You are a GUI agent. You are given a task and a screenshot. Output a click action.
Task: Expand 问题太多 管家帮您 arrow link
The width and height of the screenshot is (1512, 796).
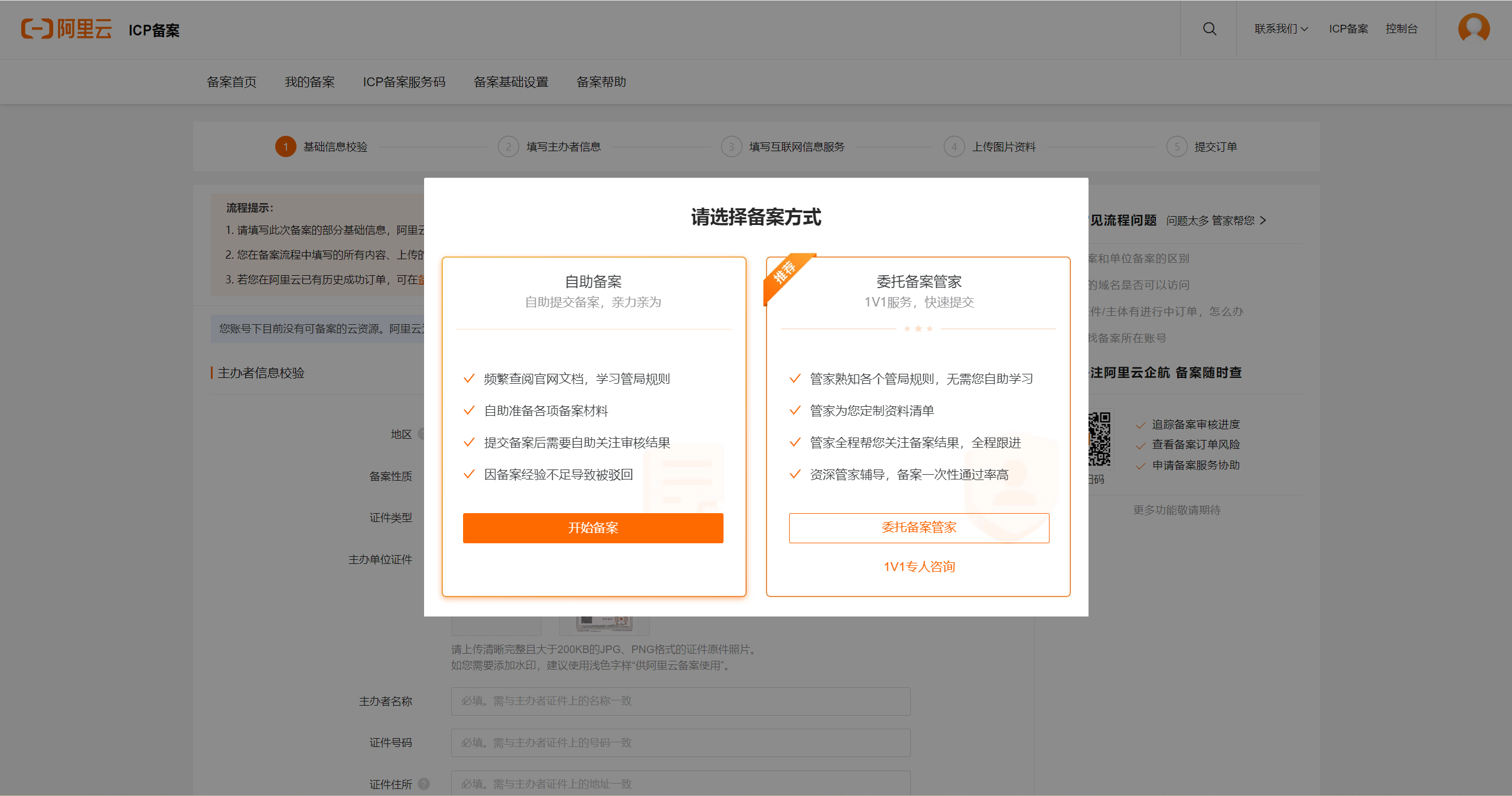pyautogui.click(x=1216, y=220)
